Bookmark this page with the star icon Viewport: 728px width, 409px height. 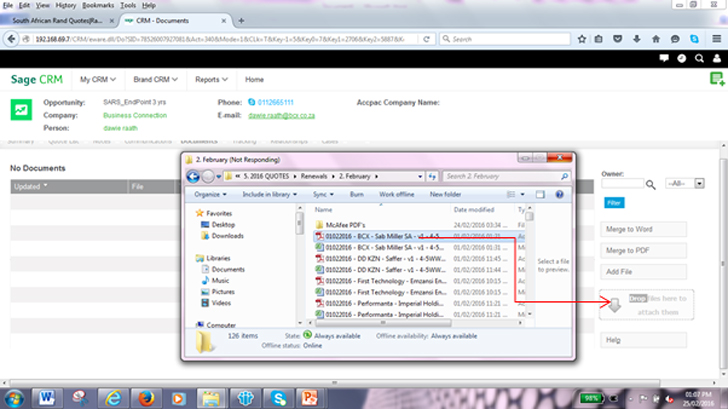[x=582, y=39]
